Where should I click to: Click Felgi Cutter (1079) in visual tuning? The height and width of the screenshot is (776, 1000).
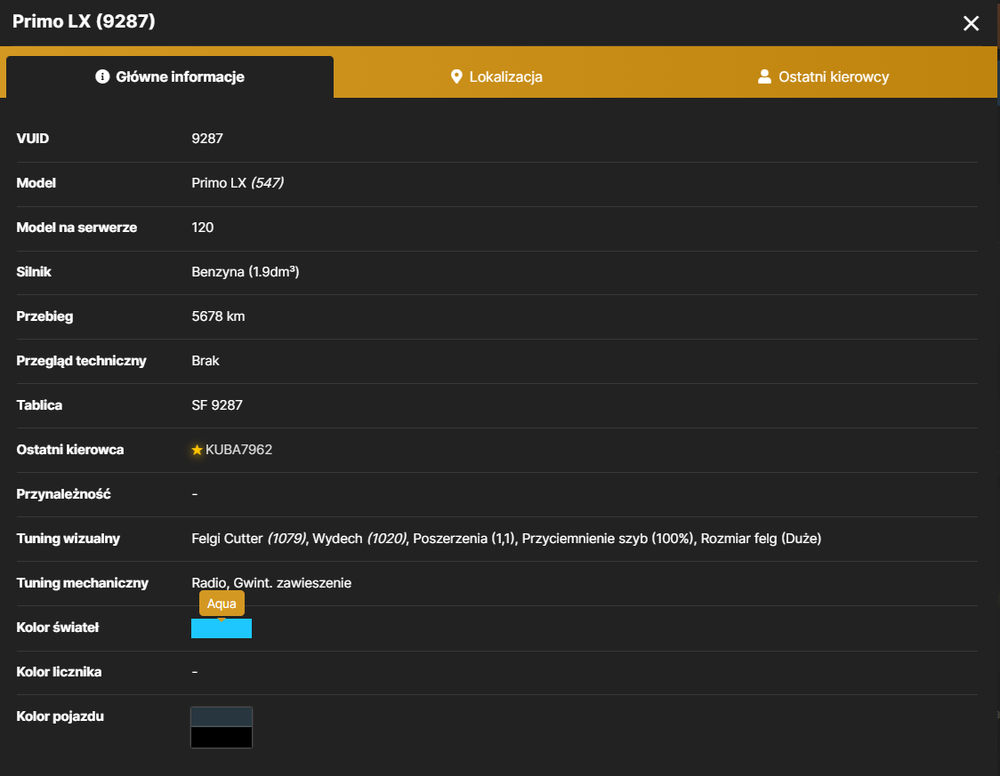pyautogui.click(x=249, y=539)
